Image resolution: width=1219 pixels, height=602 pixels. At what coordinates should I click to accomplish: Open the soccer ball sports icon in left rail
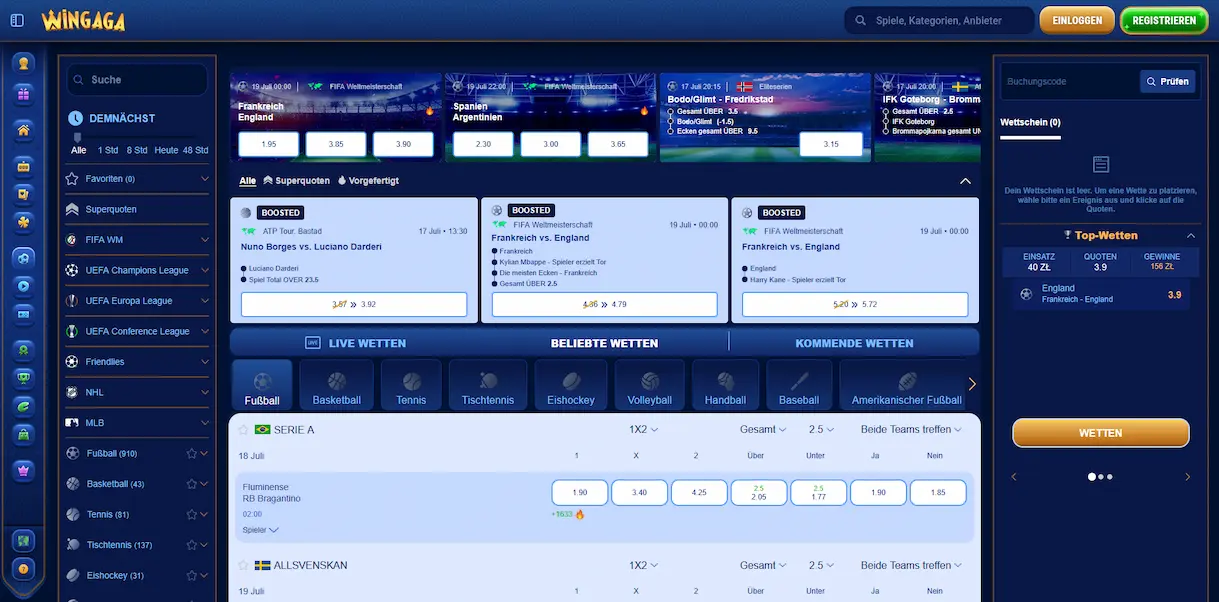24,258
